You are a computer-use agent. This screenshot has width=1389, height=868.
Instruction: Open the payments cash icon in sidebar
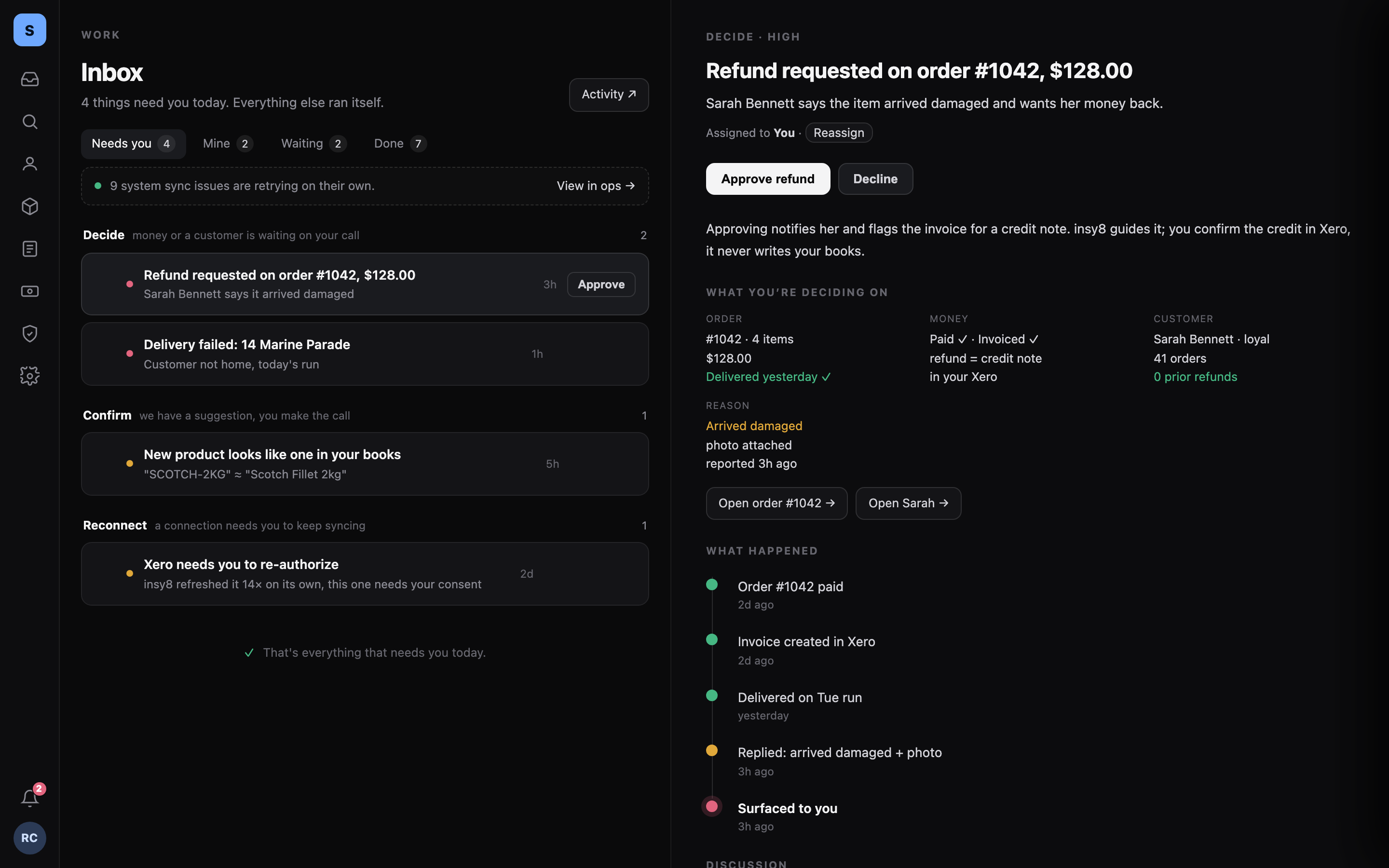30,292
